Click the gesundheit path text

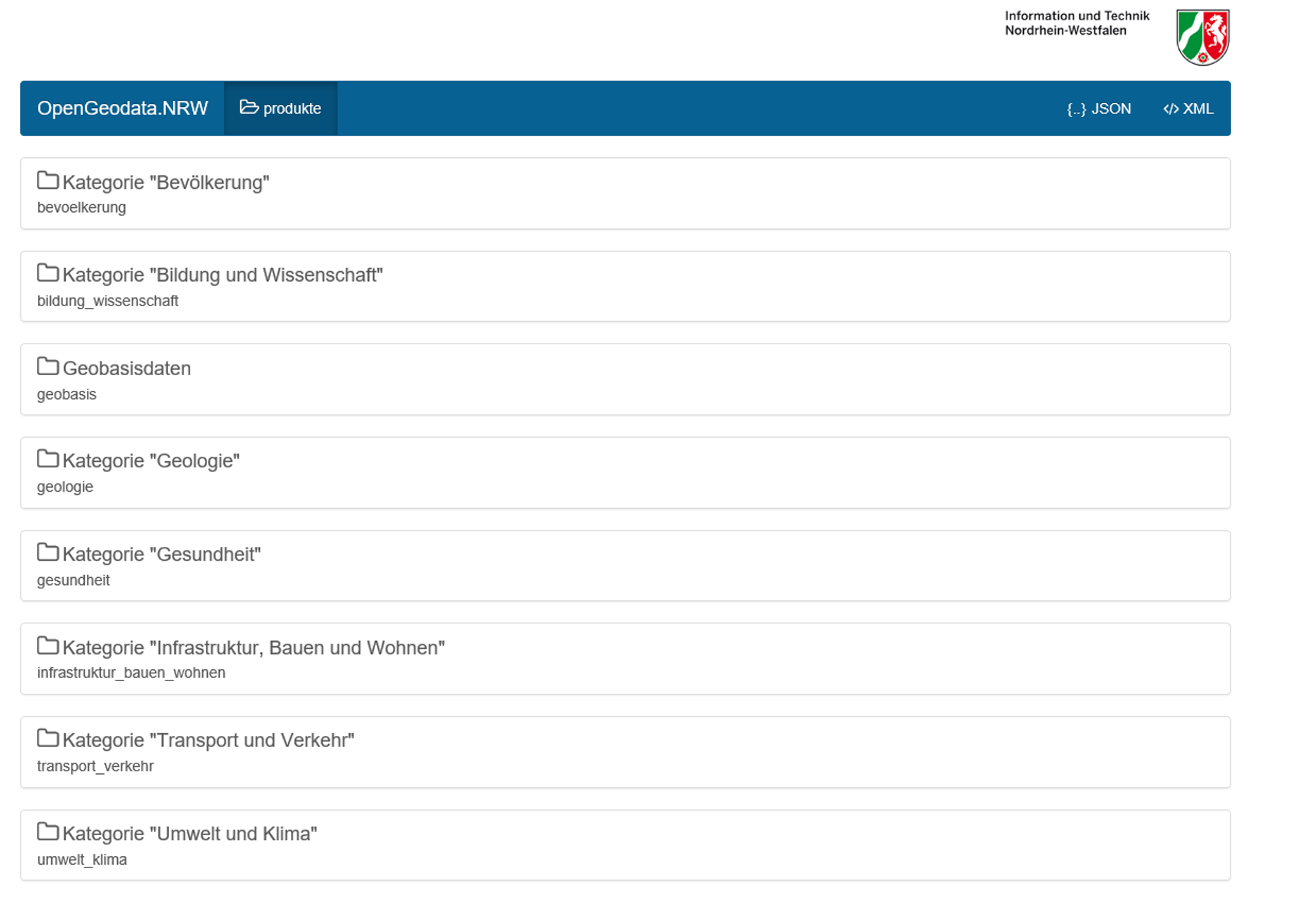tap(73, 580)
